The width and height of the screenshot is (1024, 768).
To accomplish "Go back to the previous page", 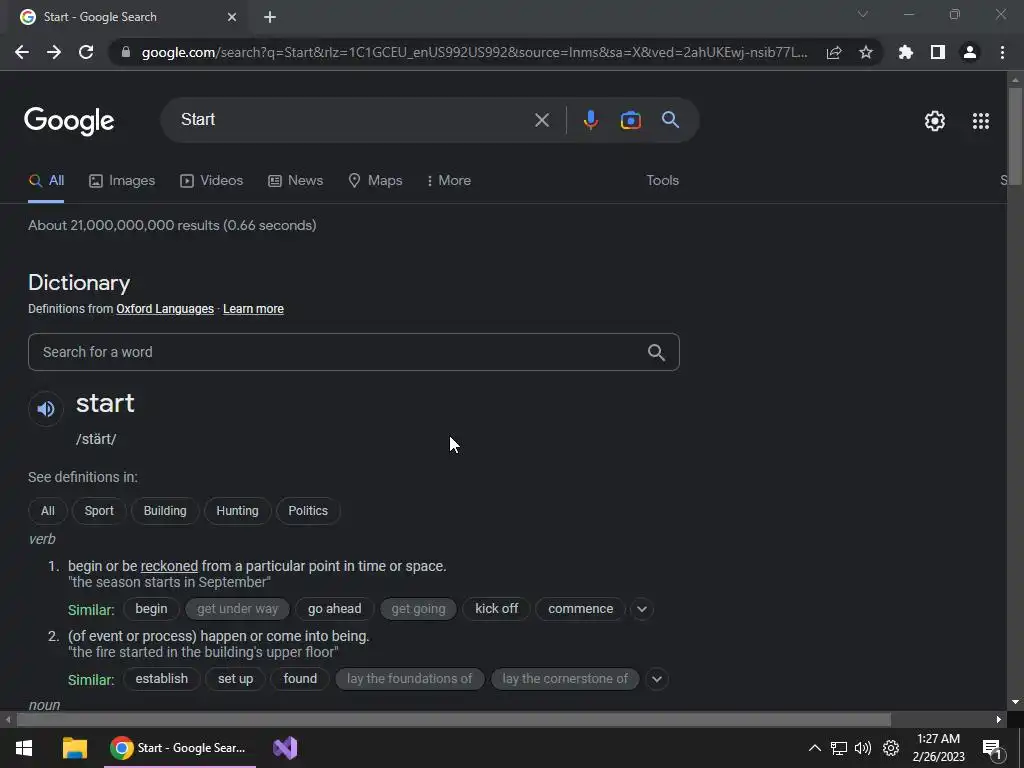I will click(22, 52).
